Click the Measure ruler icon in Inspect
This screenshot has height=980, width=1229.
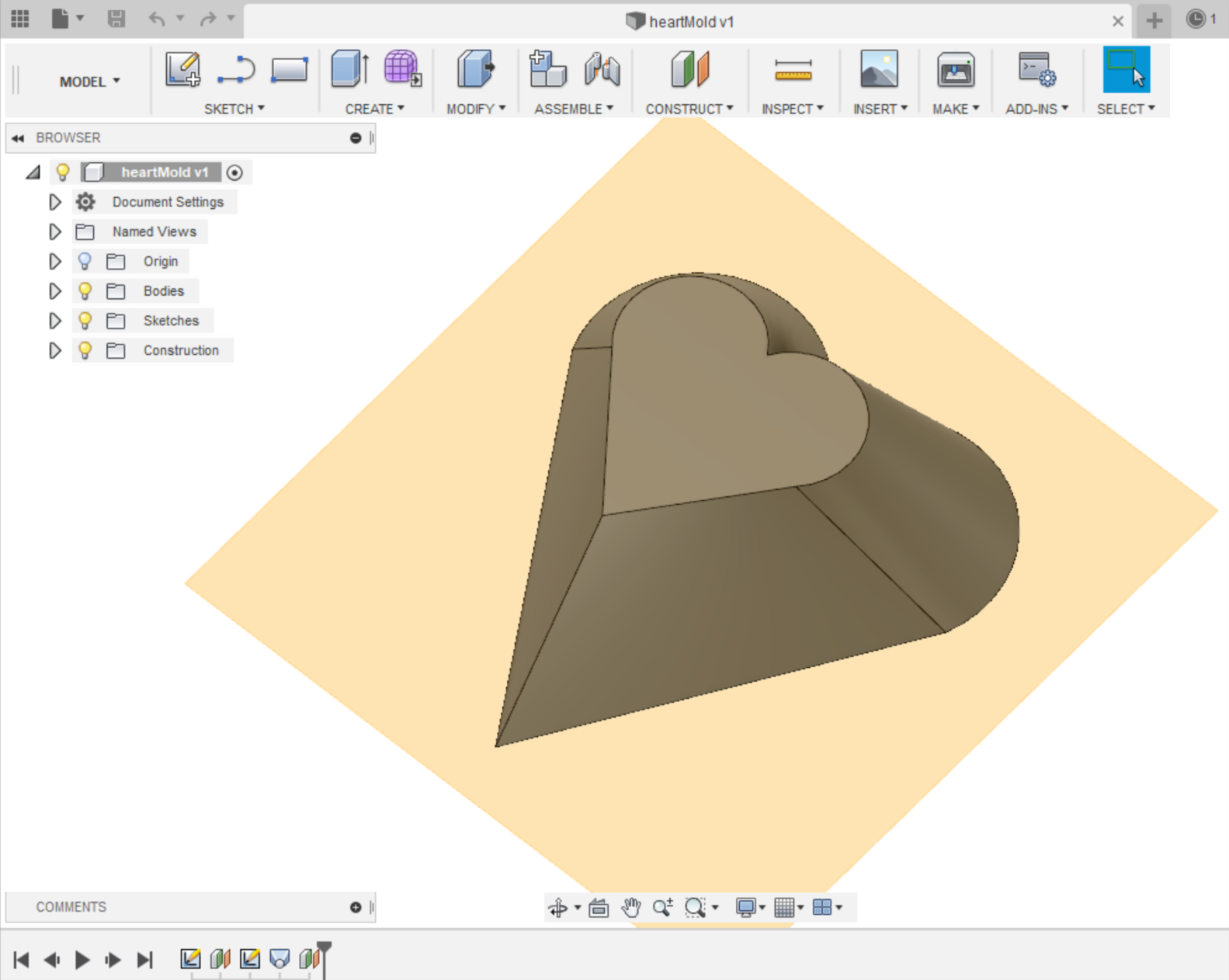click(793, 71)
